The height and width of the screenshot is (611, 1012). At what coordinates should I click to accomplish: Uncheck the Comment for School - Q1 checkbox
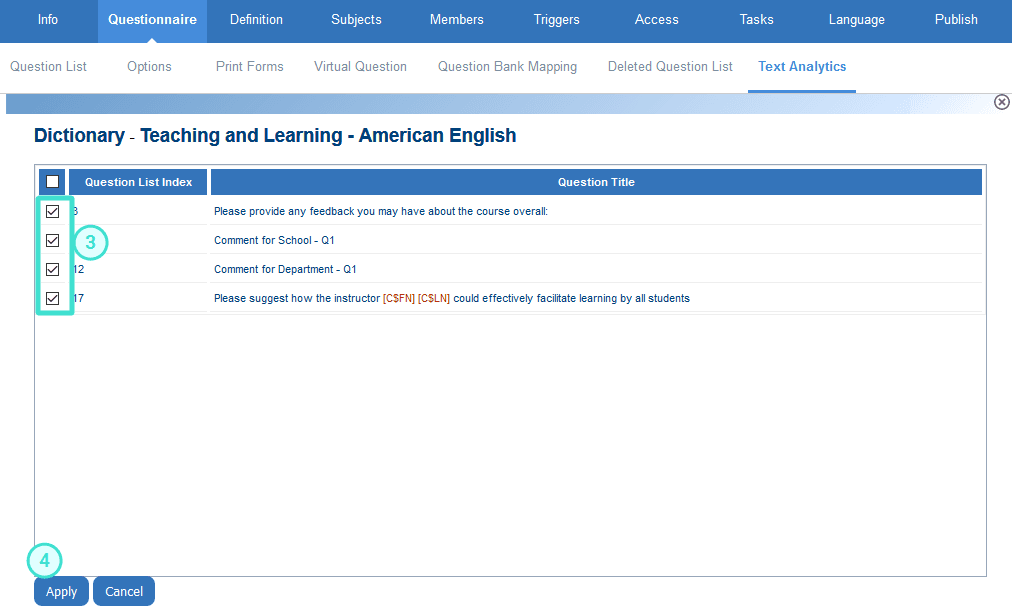(x=54, y=240)
